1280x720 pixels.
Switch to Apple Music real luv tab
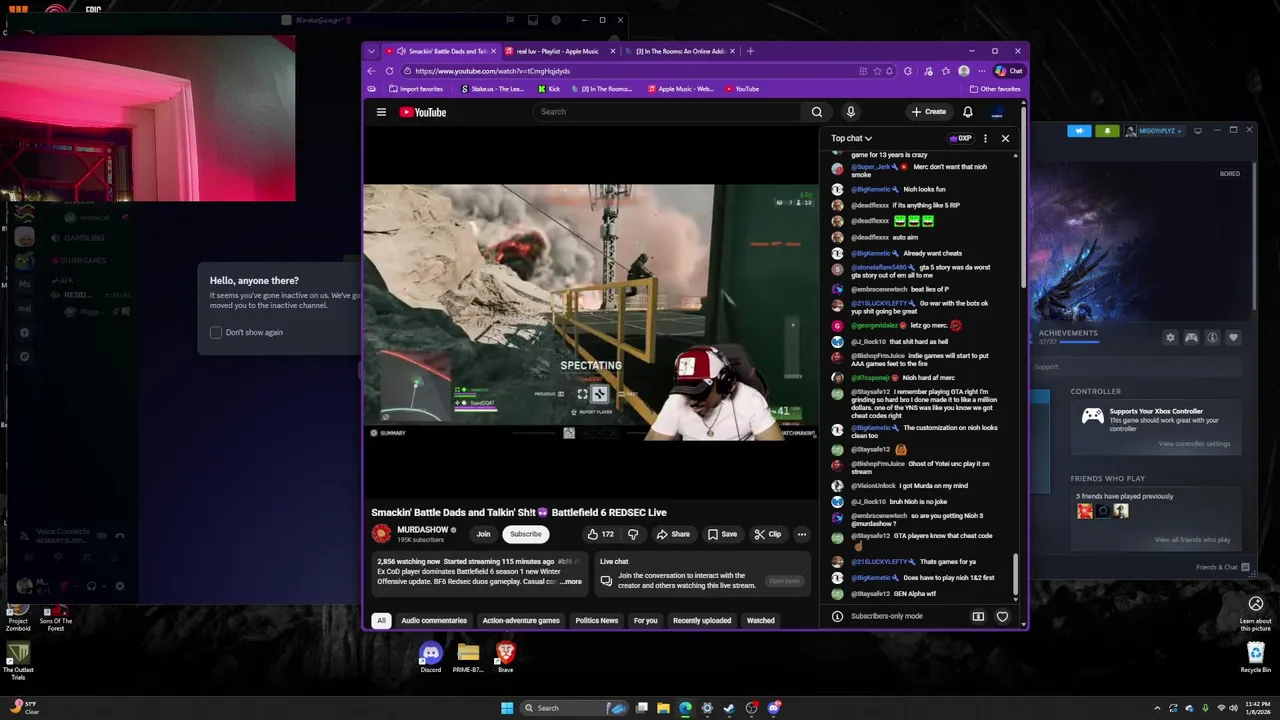(558, 51)
